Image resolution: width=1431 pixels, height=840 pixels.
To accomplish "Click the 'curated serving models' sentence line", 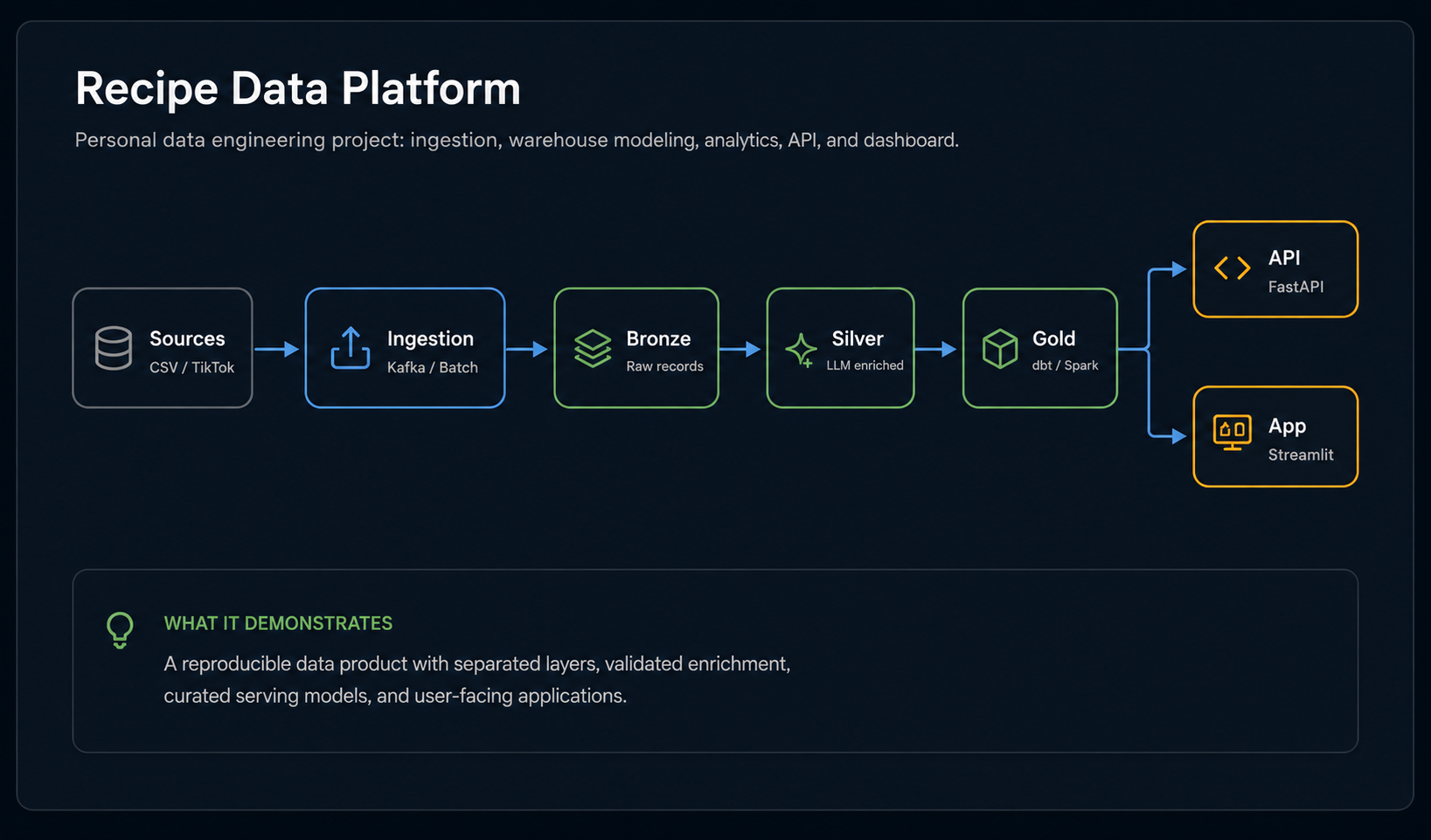I will tap(395, 697).
